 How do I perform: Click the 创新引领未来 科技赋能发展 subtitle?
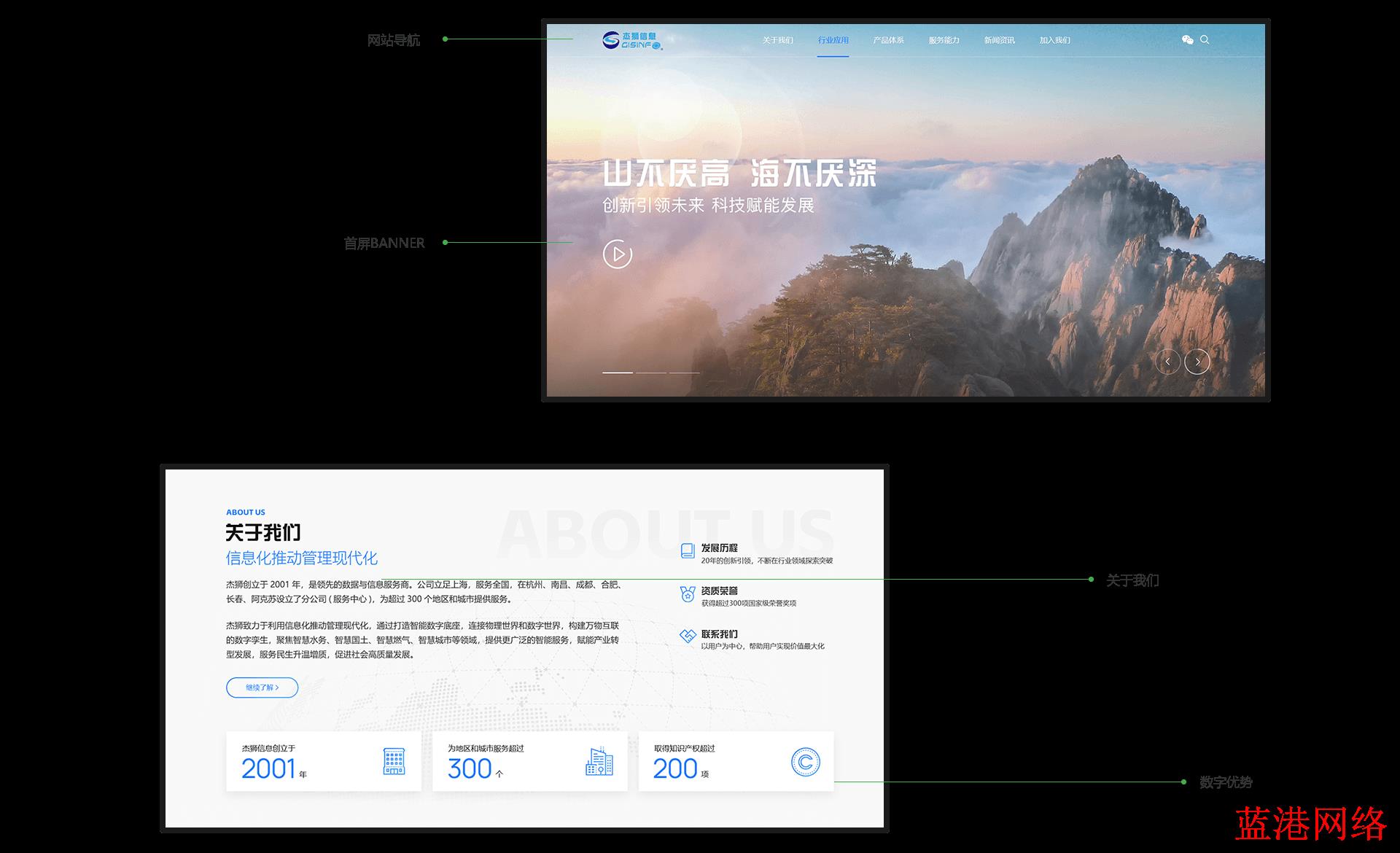click(708, 206)
